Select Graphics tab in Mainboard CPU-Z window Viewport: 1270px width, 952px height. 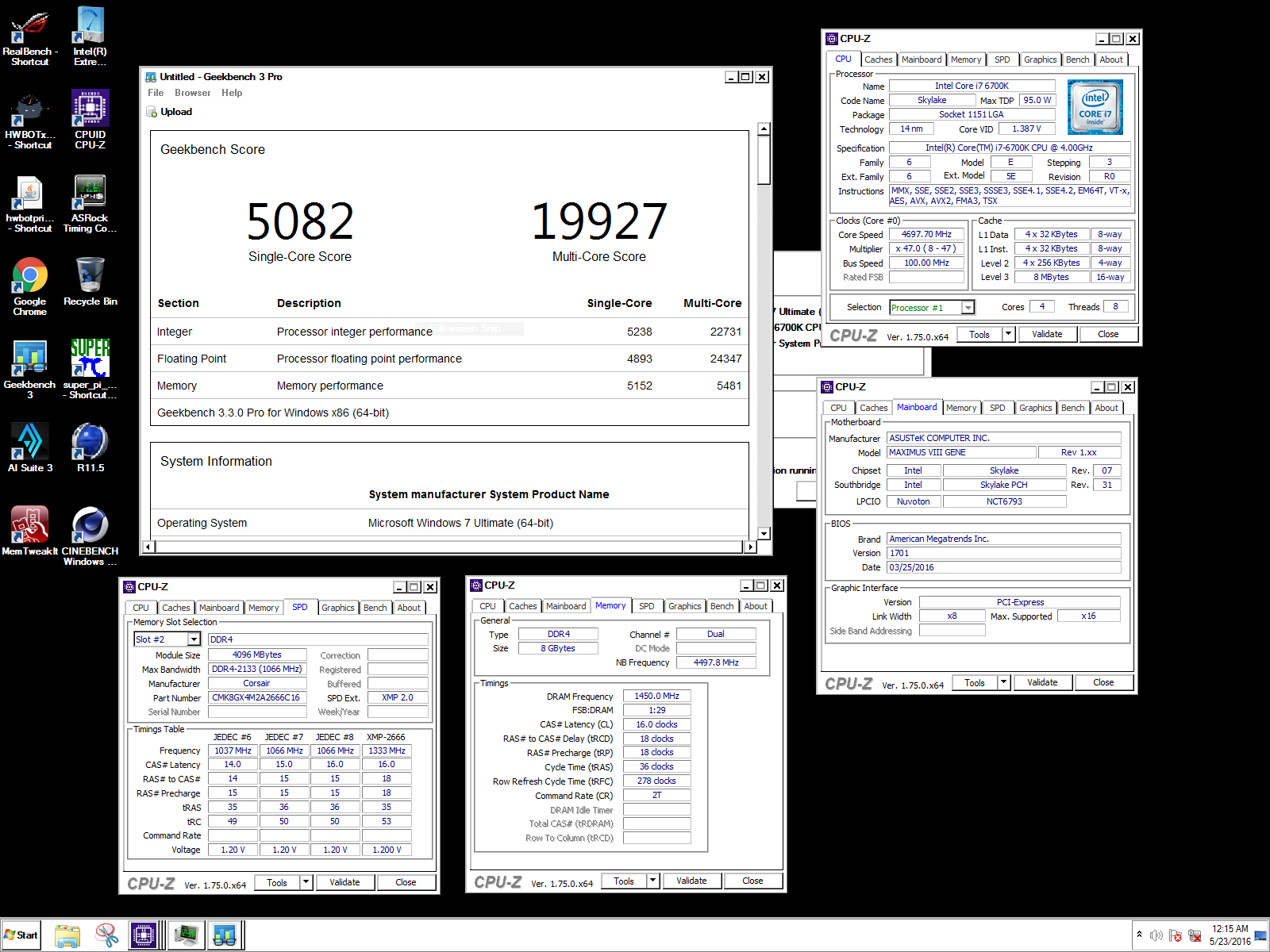click(x=1035, y=408)
